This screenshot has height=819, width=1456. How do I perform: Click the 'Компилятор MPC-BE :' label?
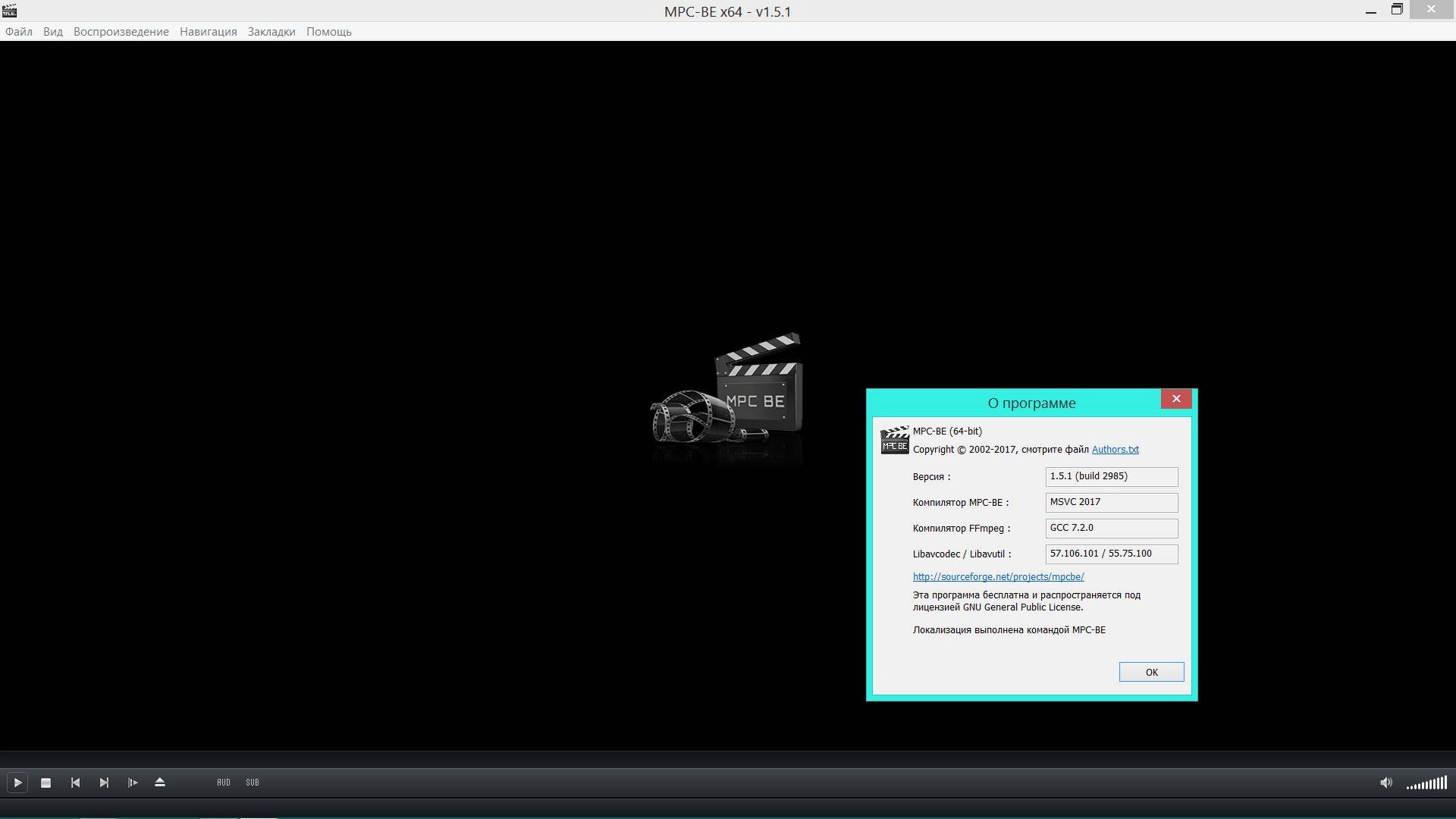[x=961, y=503]
